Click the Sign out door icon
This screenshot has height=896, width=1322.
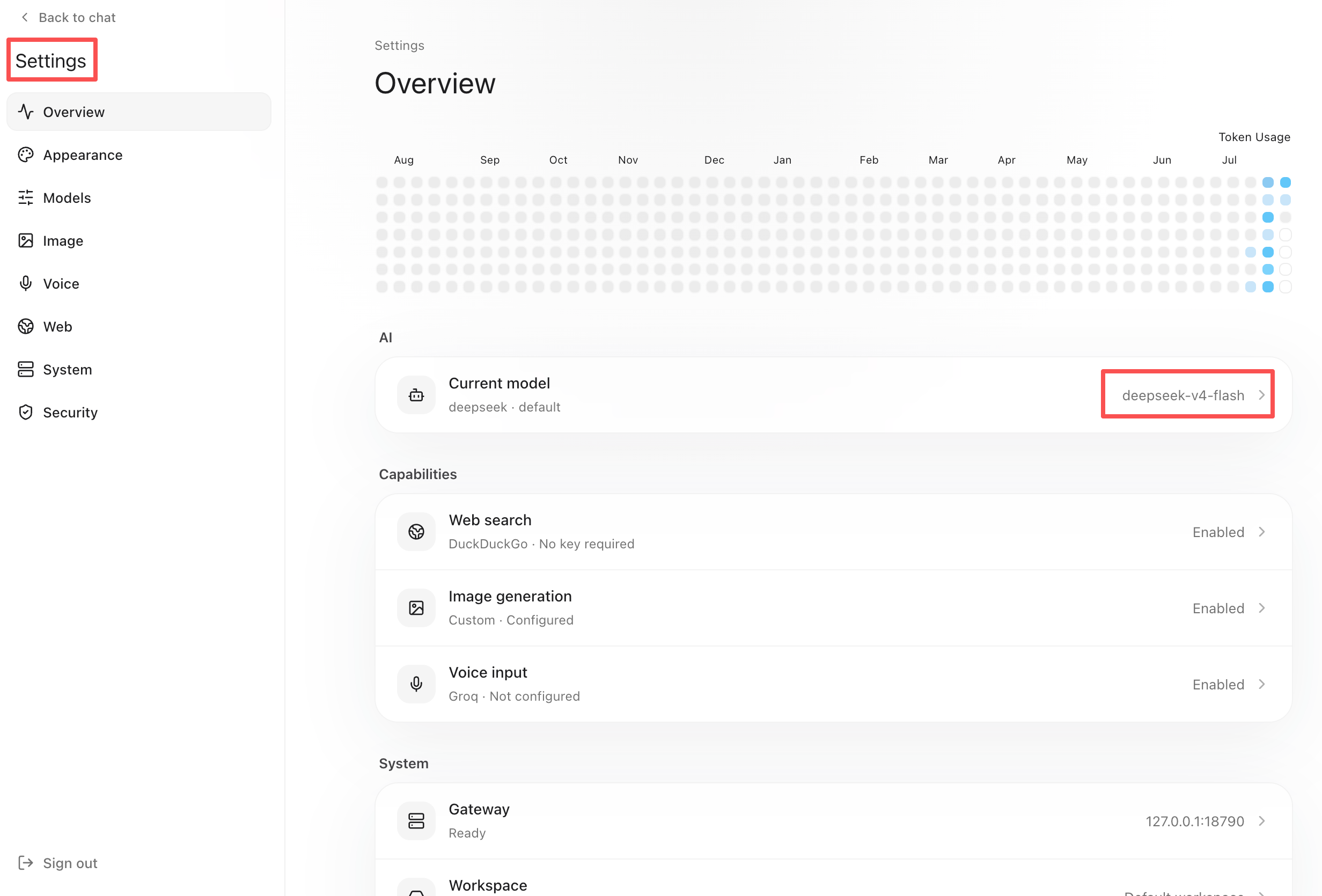(x=26, y=862)
